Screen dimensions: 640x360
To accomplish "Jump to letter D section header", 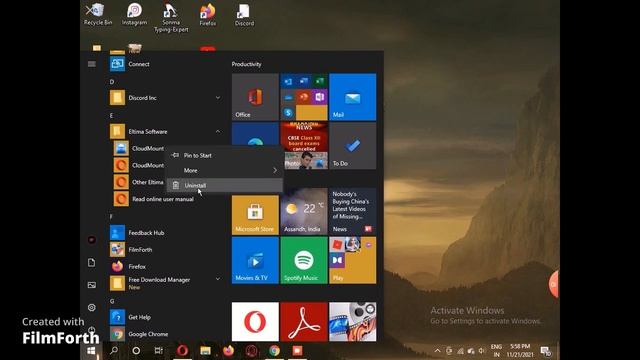I will pyautogui.click(x=112, y=82).
